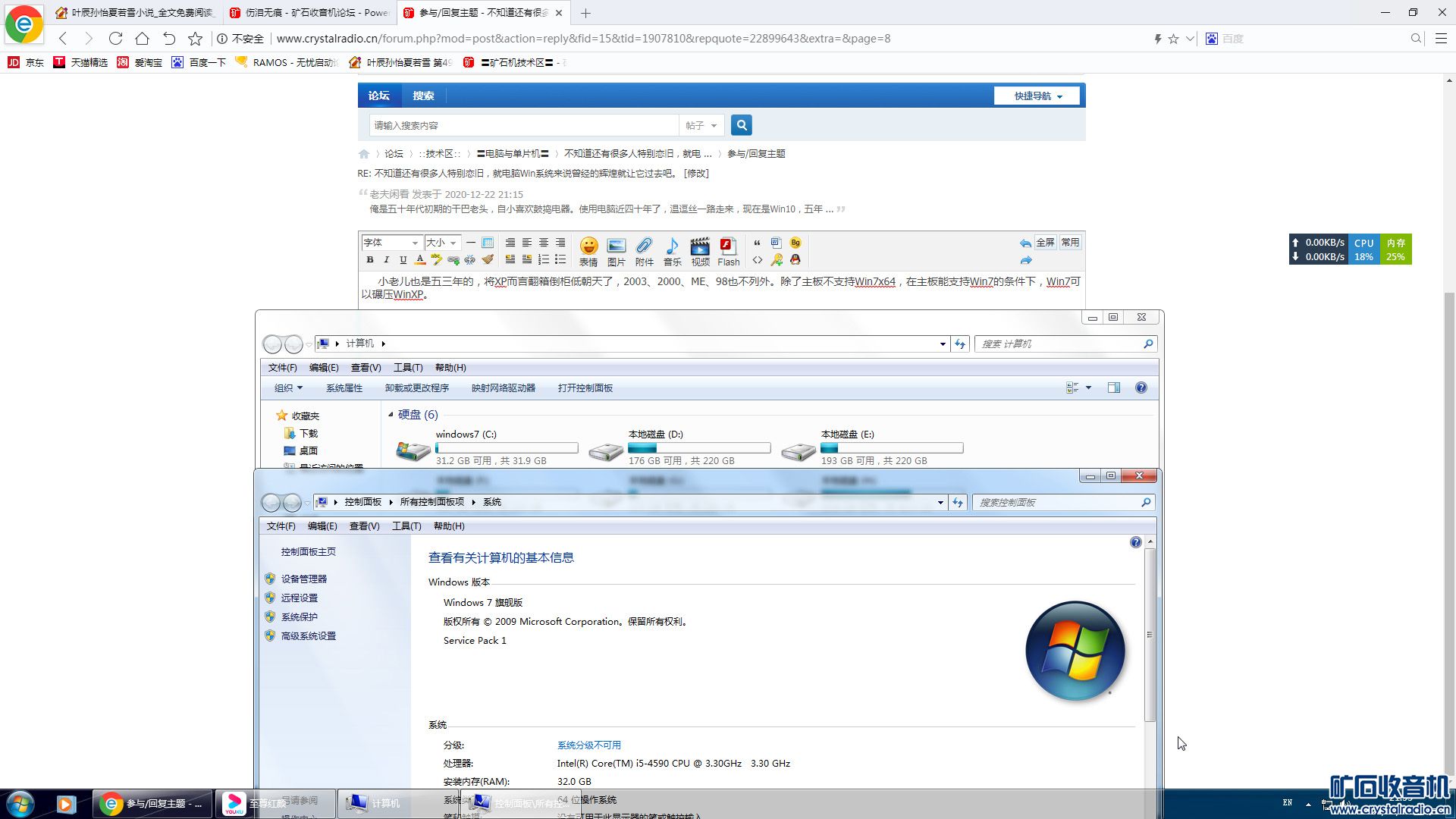The height and width of the screenshot is (819, 1456).
Task: Toggle underline formatting in post editor
Action: coord(403,260)
